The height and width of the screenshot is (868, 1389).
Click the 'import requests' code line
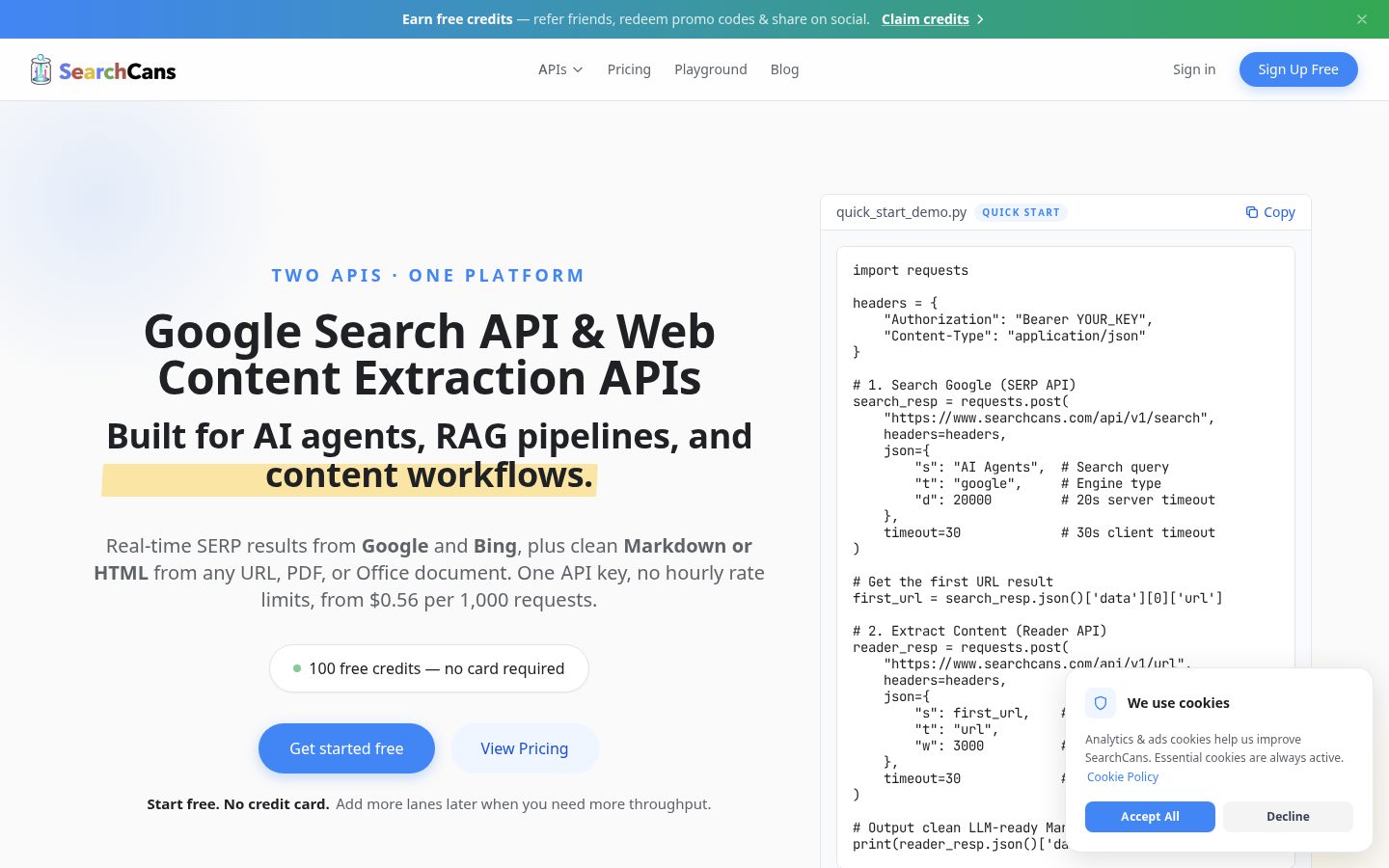tap(911, 270)
